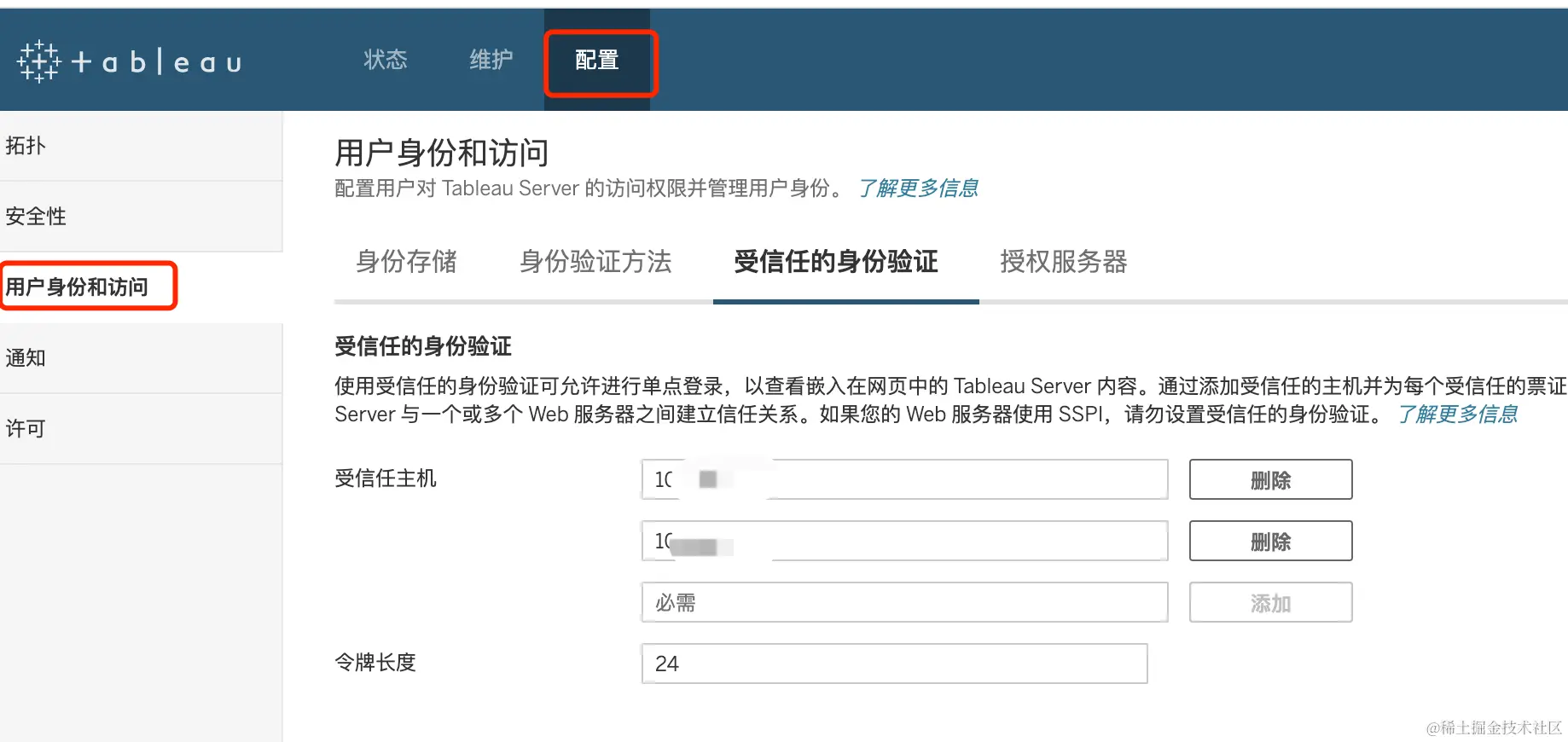Click the 添加 button
Screen dimensions: 1568x742
click(1271, 602)
